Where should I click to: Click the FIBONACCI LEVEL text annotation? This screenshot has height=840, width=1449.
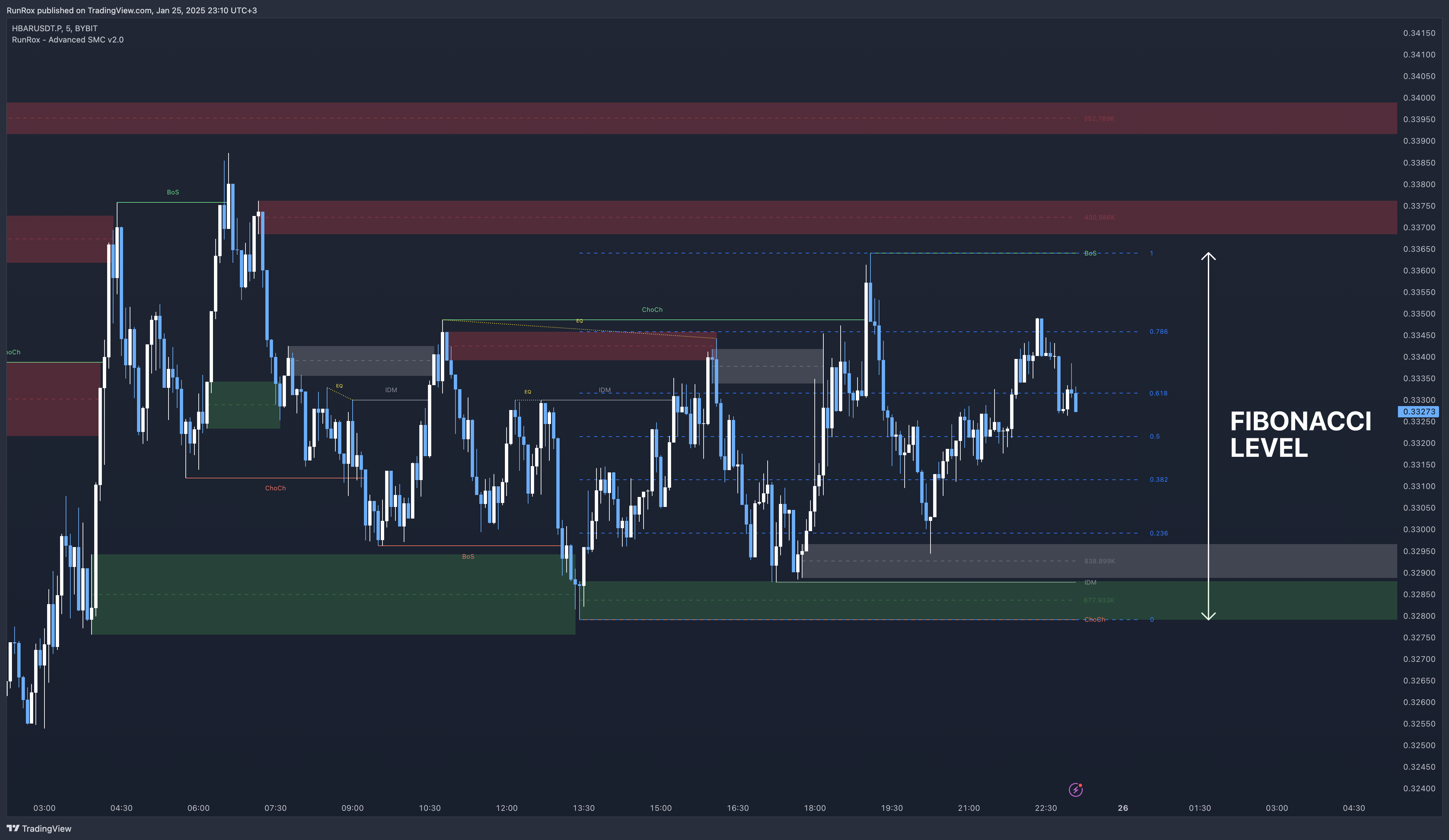(1300, 434)
